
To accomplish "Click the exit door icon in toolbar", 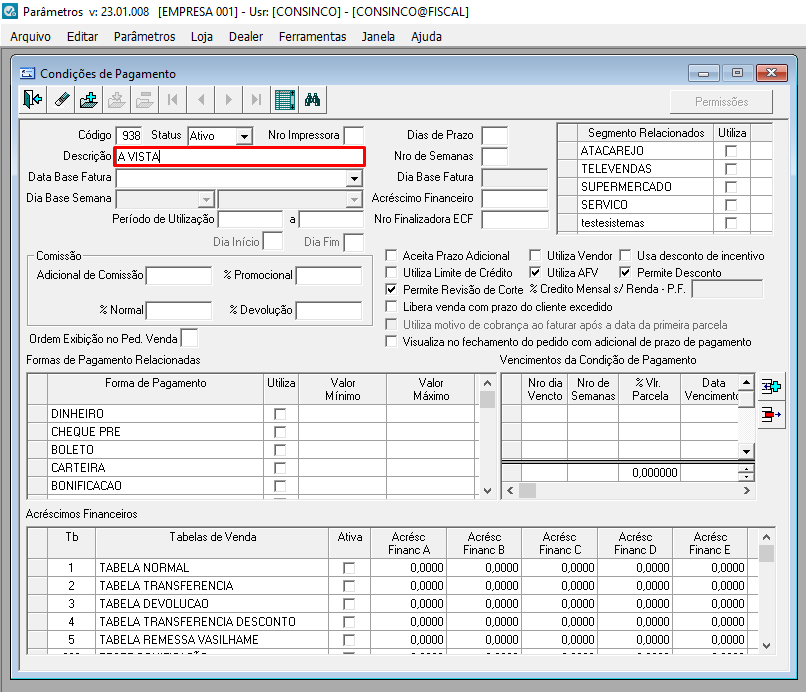I will 33,99.
